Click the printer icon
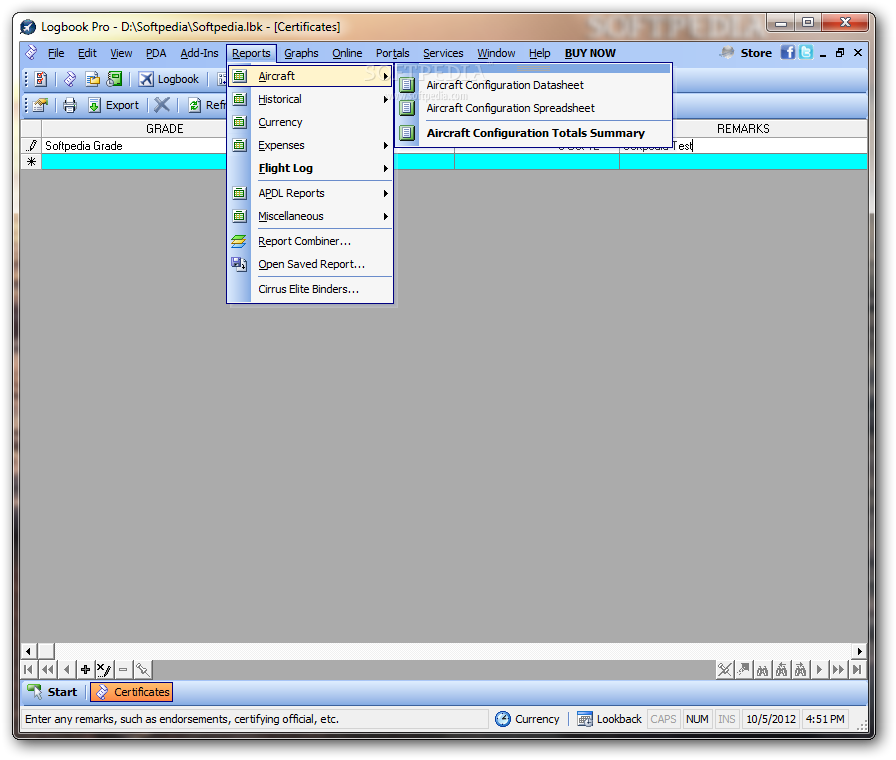This screenshot has width=896, height=760. coord(70,105)
